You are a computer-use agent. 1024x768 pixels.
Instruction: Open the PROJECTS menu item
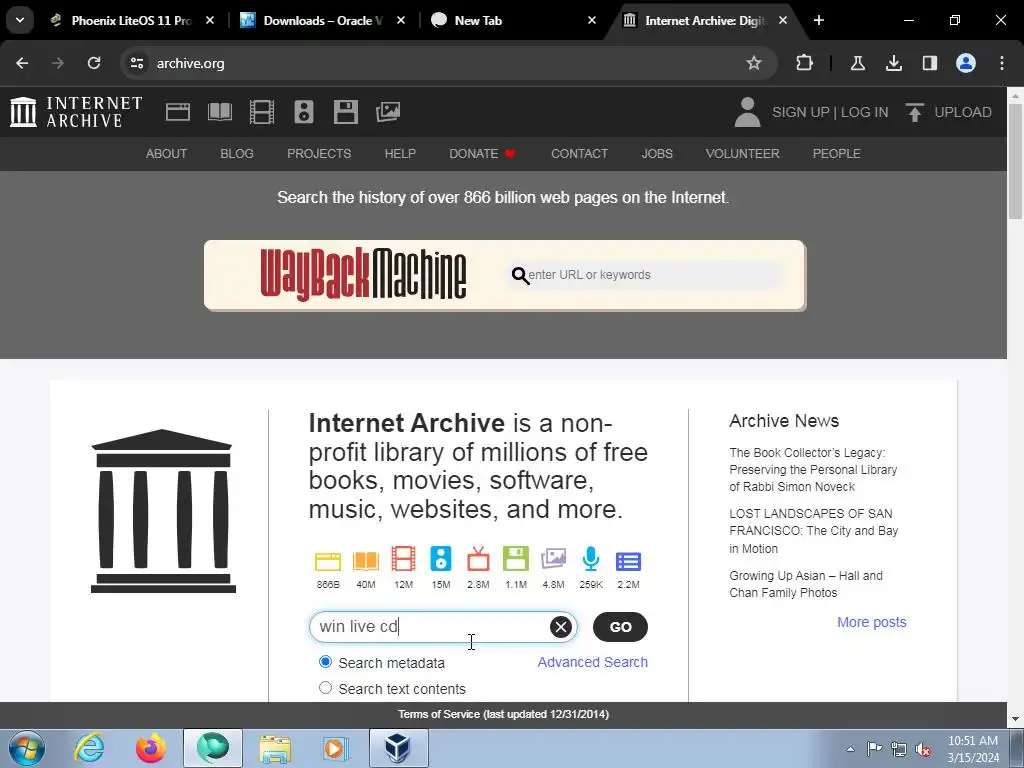(x=319, y=153)
